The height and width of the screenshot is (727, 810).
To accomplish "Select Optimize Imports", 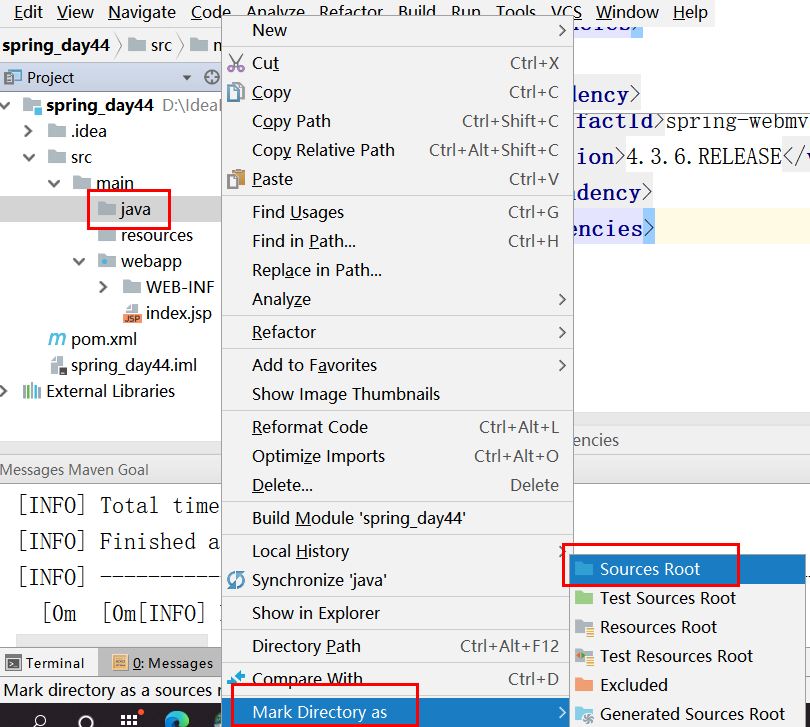I will pos(397,456).
